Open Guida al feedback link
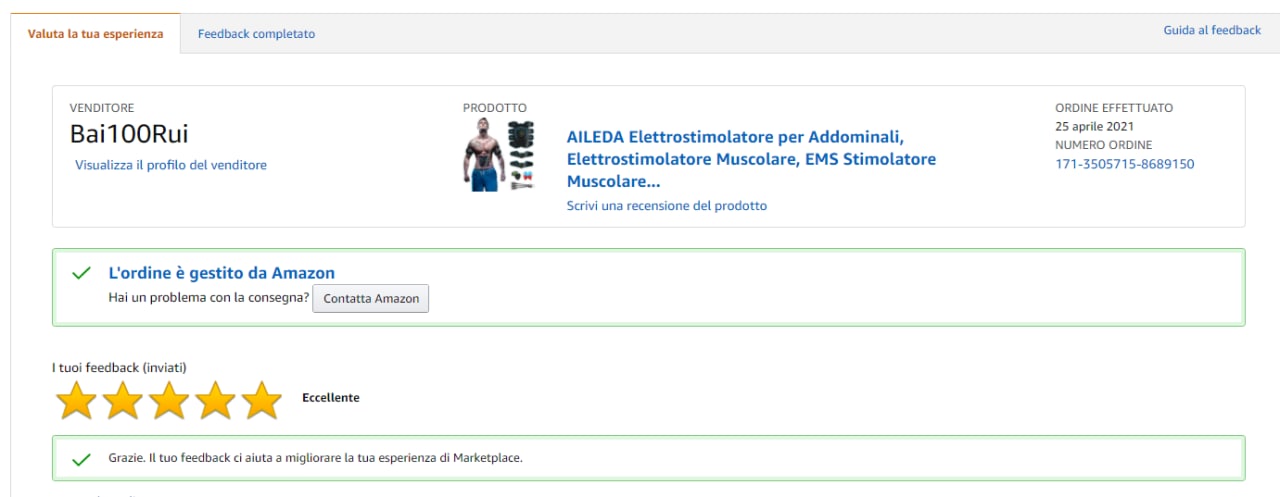Viewport: 1280px width, 497px height. click(1212, 30)
